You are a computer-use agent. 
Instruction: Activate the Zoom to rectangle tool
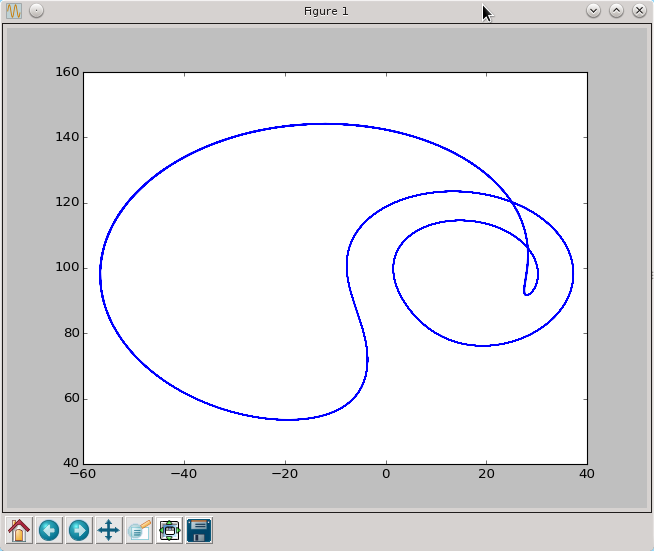pyautogui.click(x=139, y=530)
